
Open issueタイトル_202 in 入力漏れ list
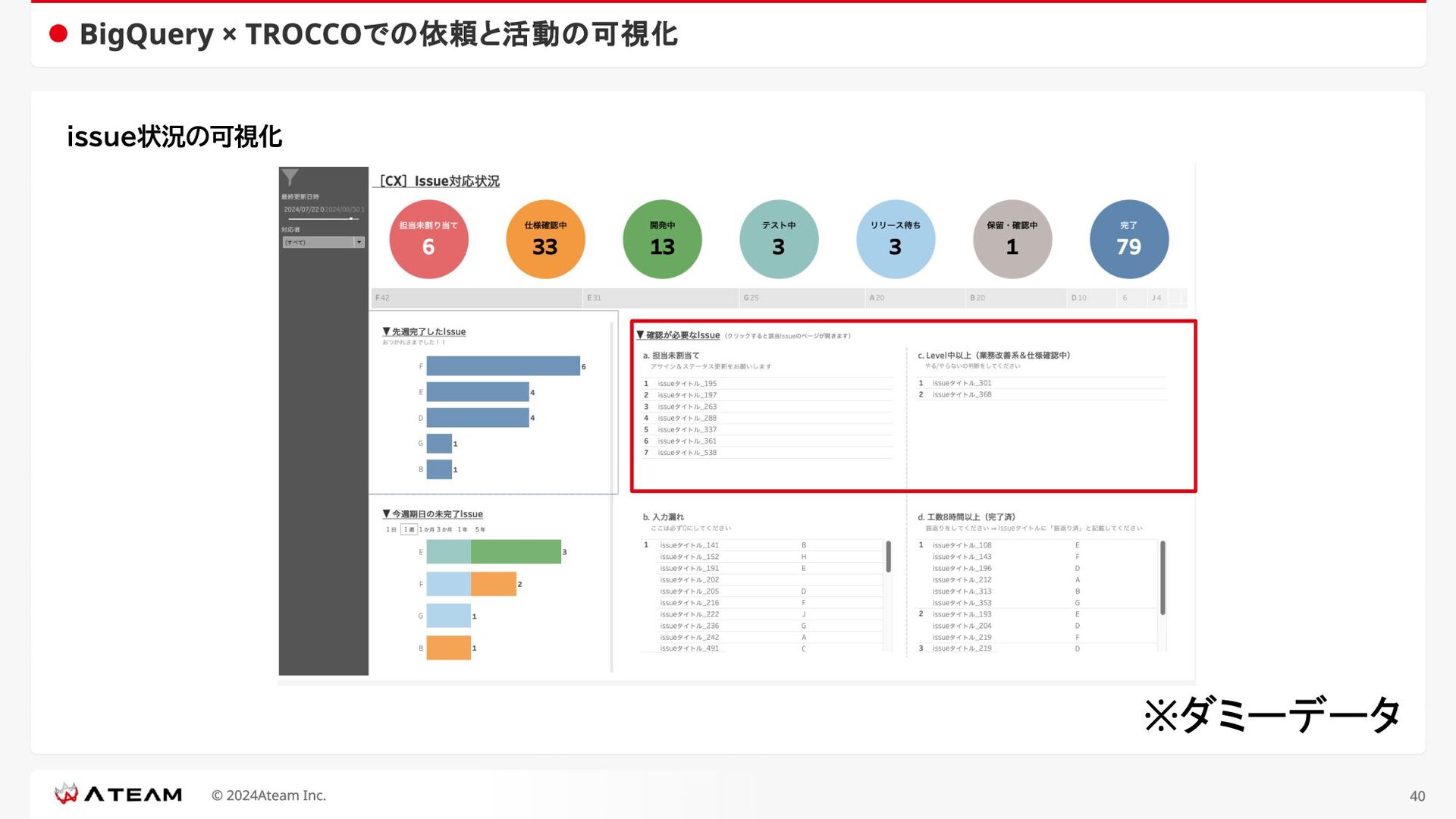click(x=689, y=579)
